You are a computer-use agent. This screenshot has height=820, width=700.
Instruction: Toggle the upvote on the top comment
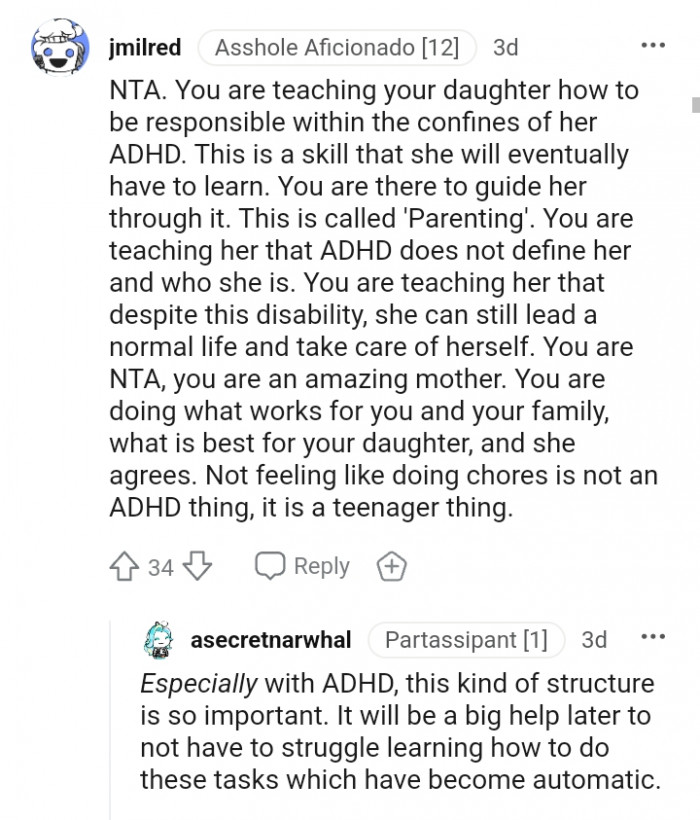pos(122,566)
